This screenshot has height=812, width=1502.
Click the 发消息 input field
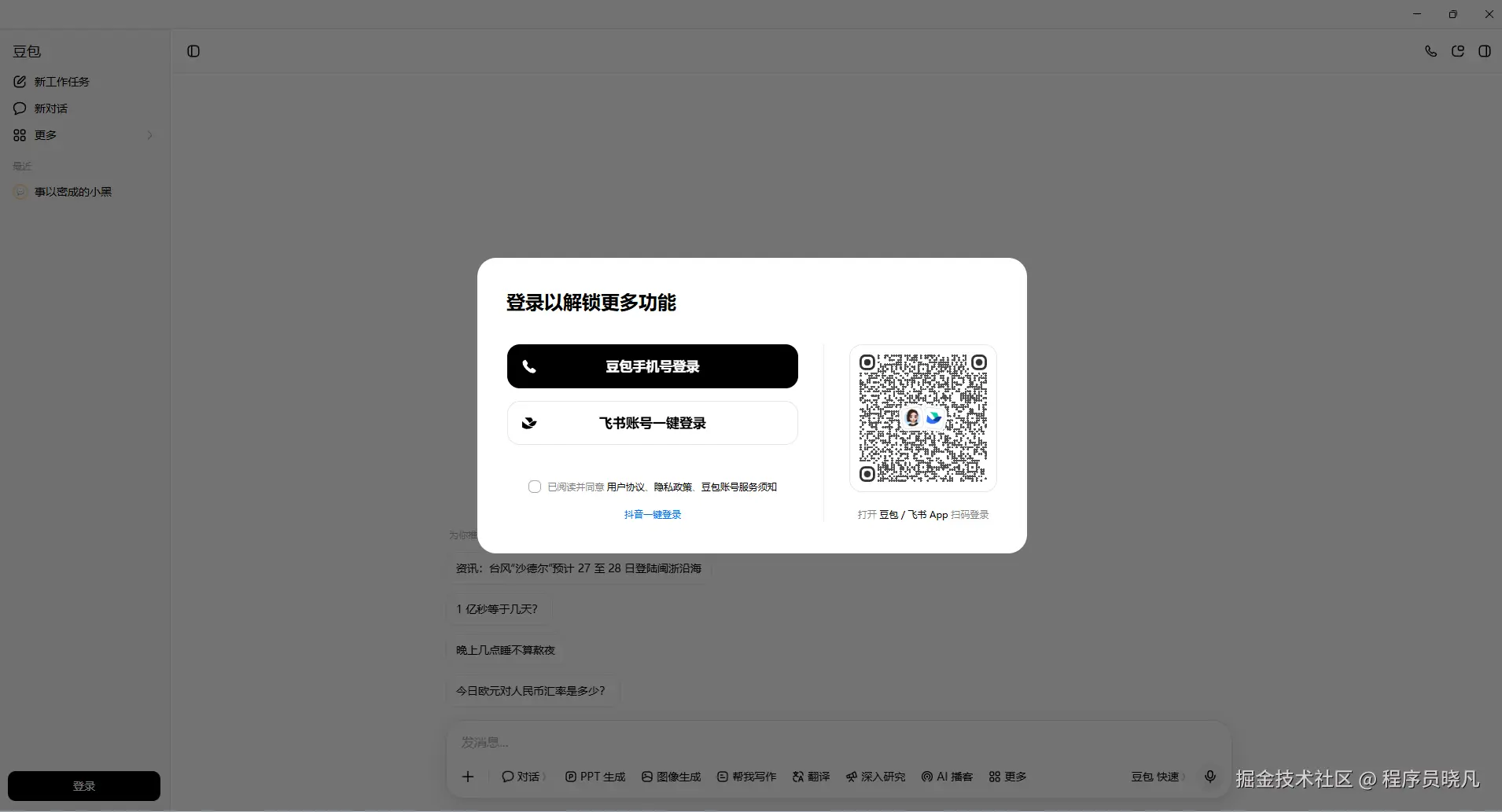(x=838, y=743)
